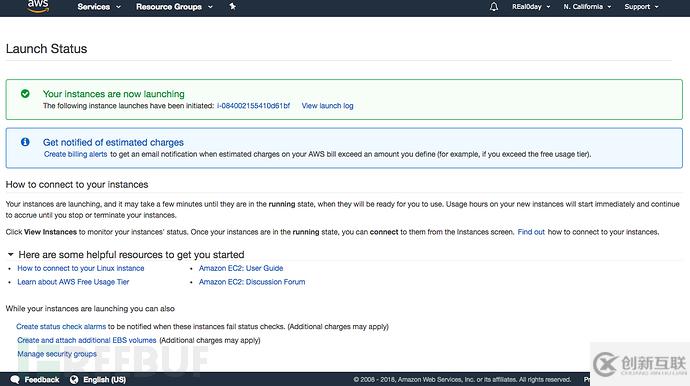Open Learn about AWS Free Usage Tier
Screen dimensions: 690x386
tap(73, 282)
